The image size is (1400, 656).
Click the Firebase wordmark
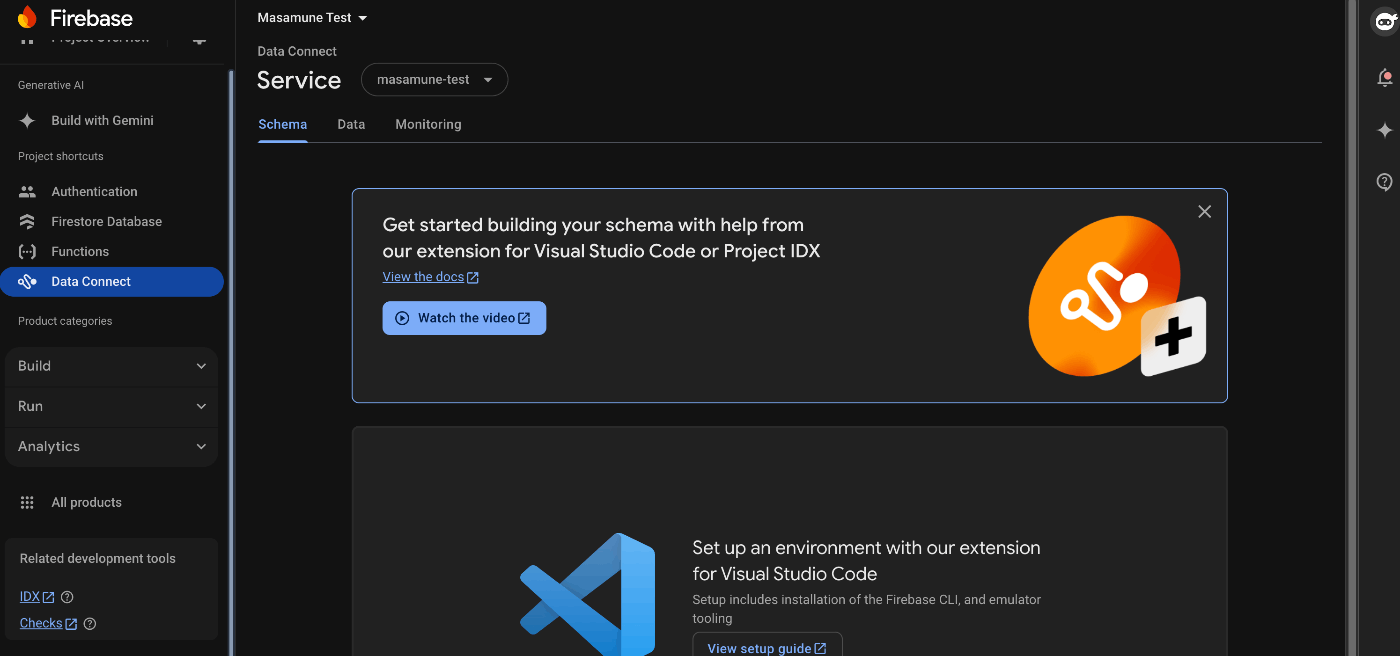[x=91, y=18]
